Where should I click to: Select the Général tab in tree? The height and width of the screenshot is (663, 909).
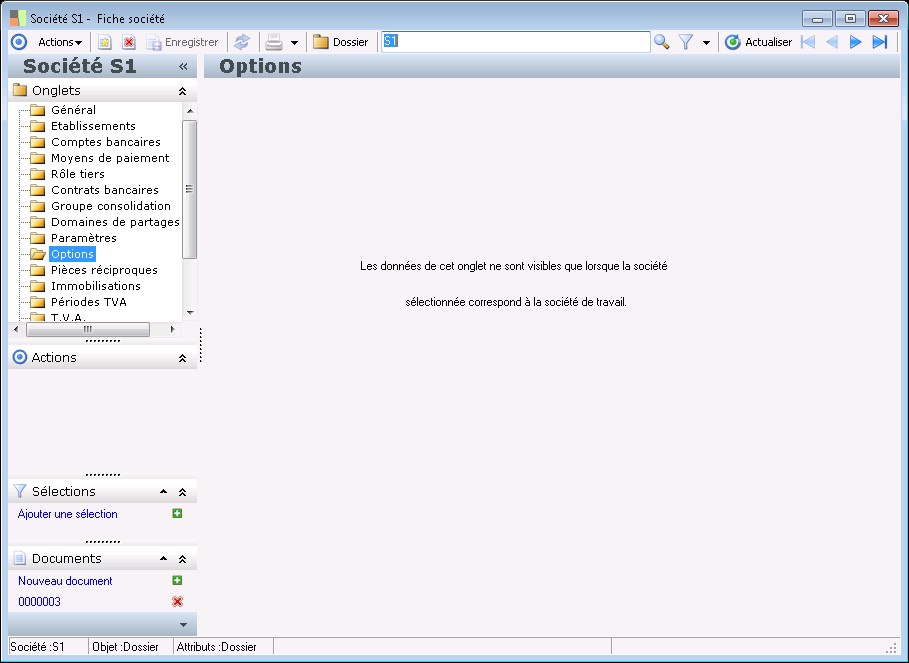pyautogui.click(x=74, y=110)
